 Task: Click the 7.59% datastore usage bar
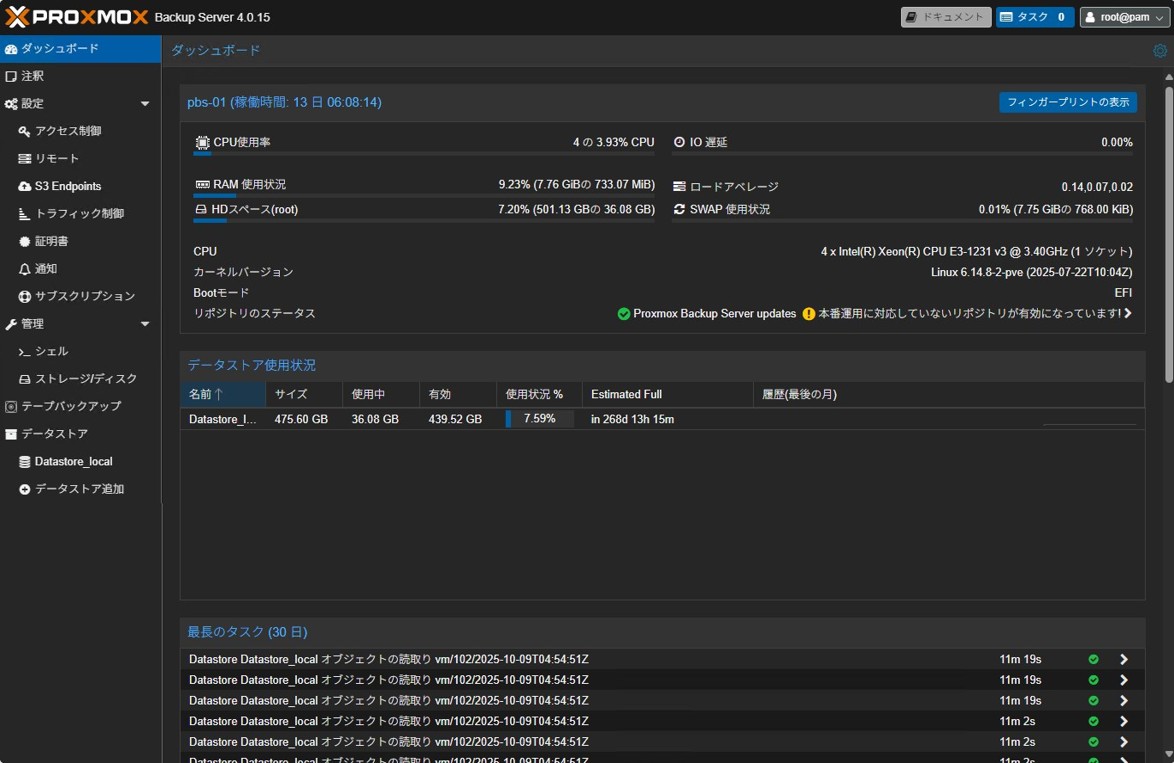(x=539, y=419)
